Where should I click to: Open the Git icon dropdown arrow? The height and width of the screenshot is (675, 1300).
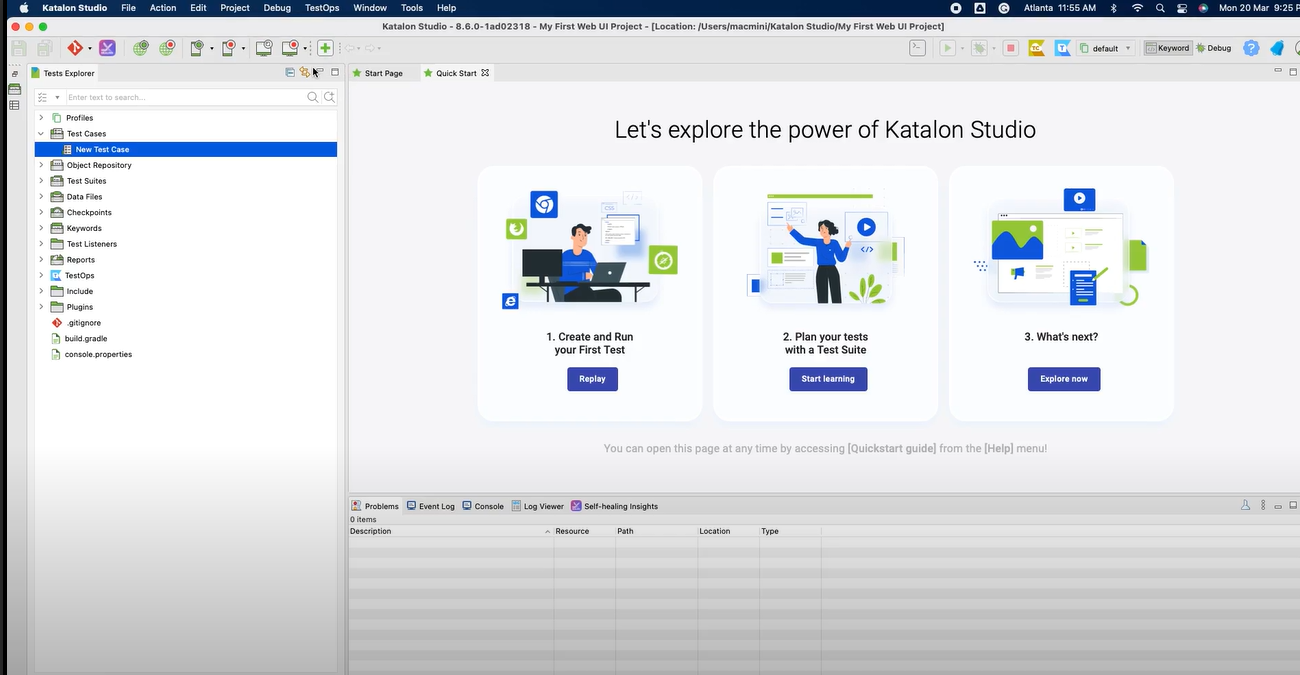90,48
